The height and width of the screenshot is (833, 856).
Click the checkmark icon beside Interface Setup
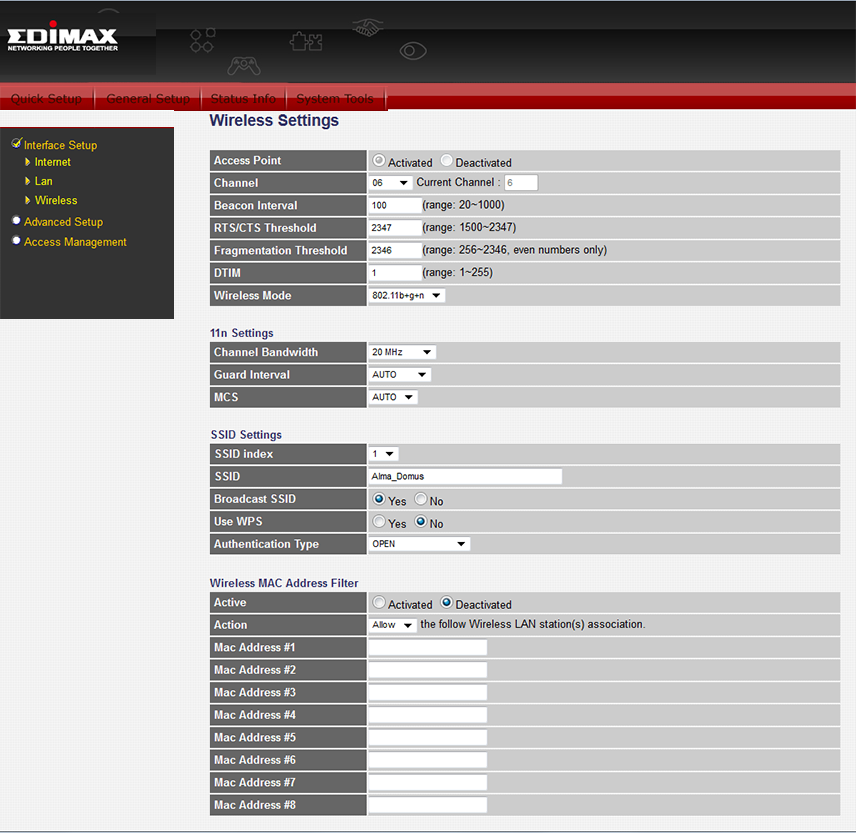click(x=16, y=144)
